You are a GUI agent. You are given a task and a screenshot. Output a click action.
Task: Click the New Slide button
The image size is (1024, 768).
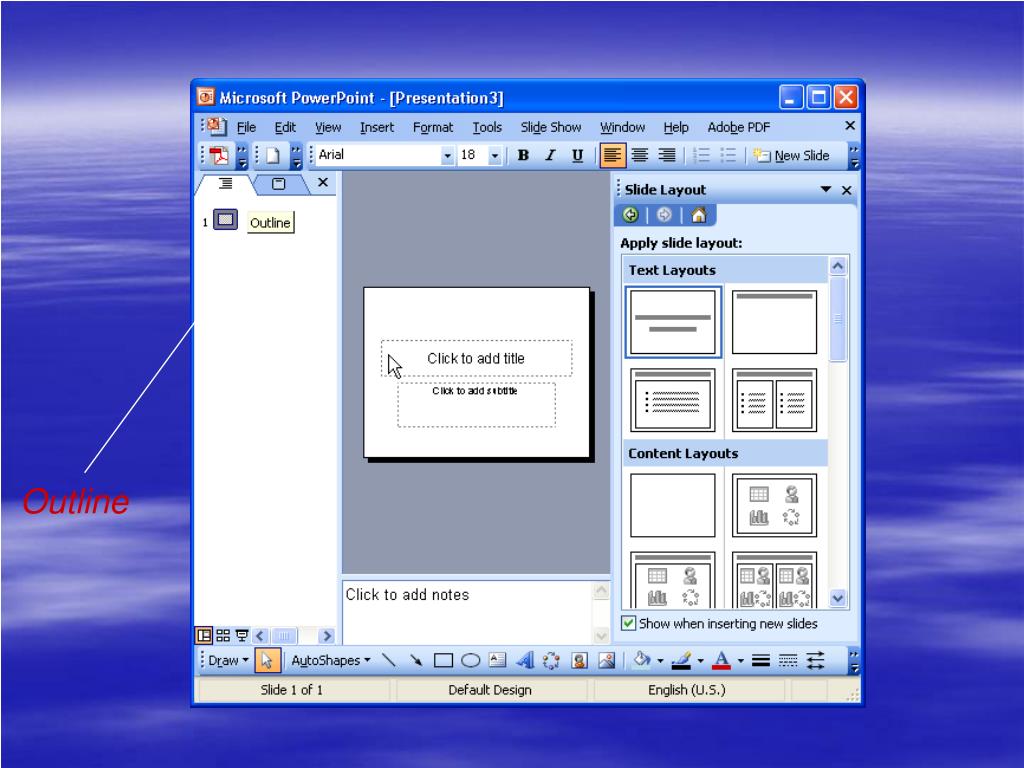[x=791, y=155]
